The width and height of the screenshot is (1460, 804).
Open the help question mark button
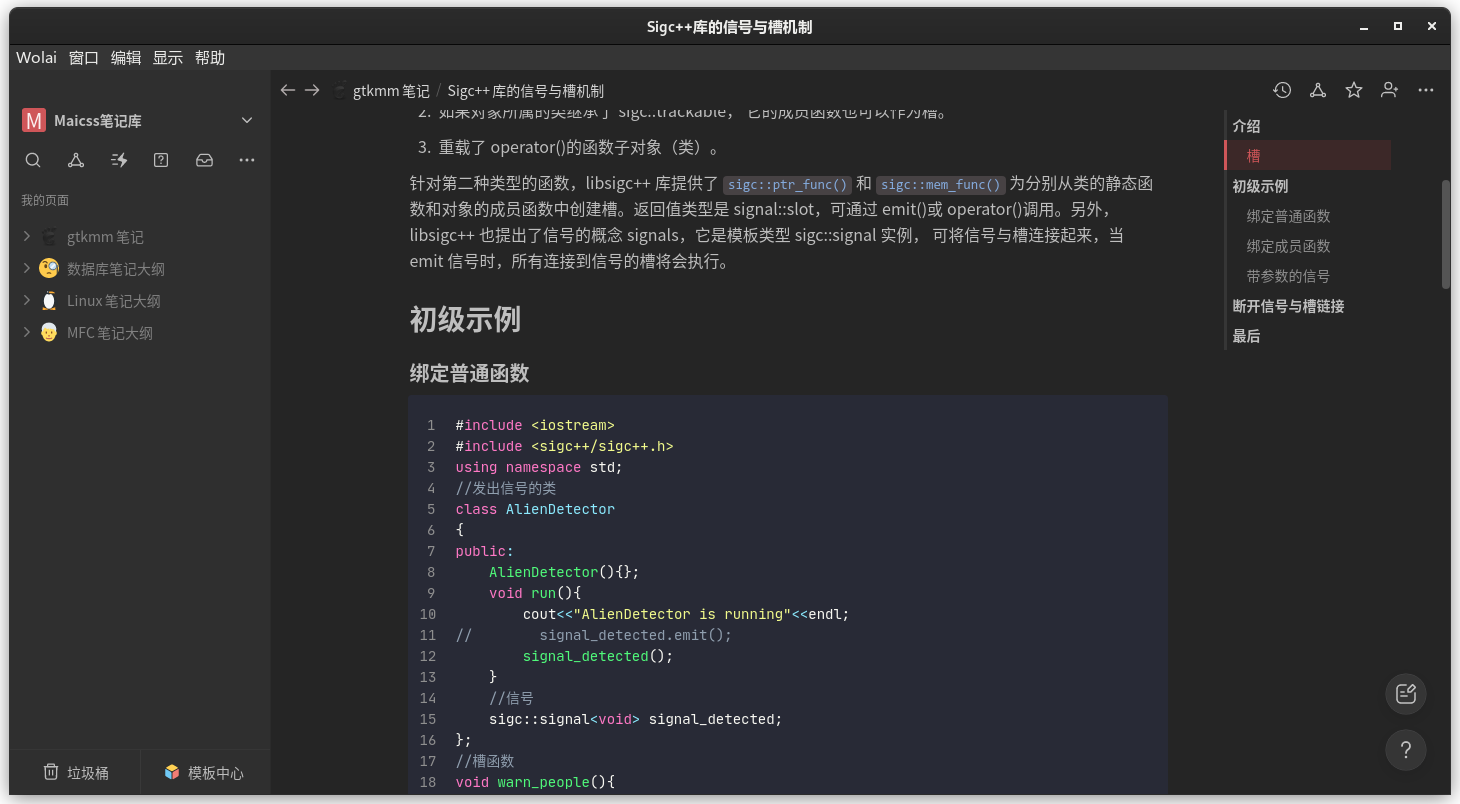click(x=1406, y=750)
